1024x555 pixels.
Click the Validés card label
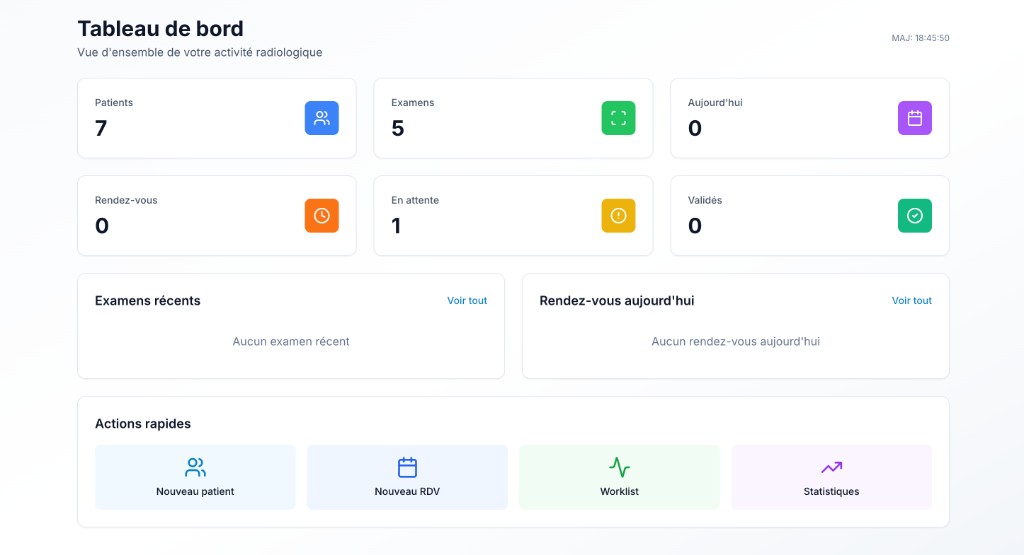[705, 200]
